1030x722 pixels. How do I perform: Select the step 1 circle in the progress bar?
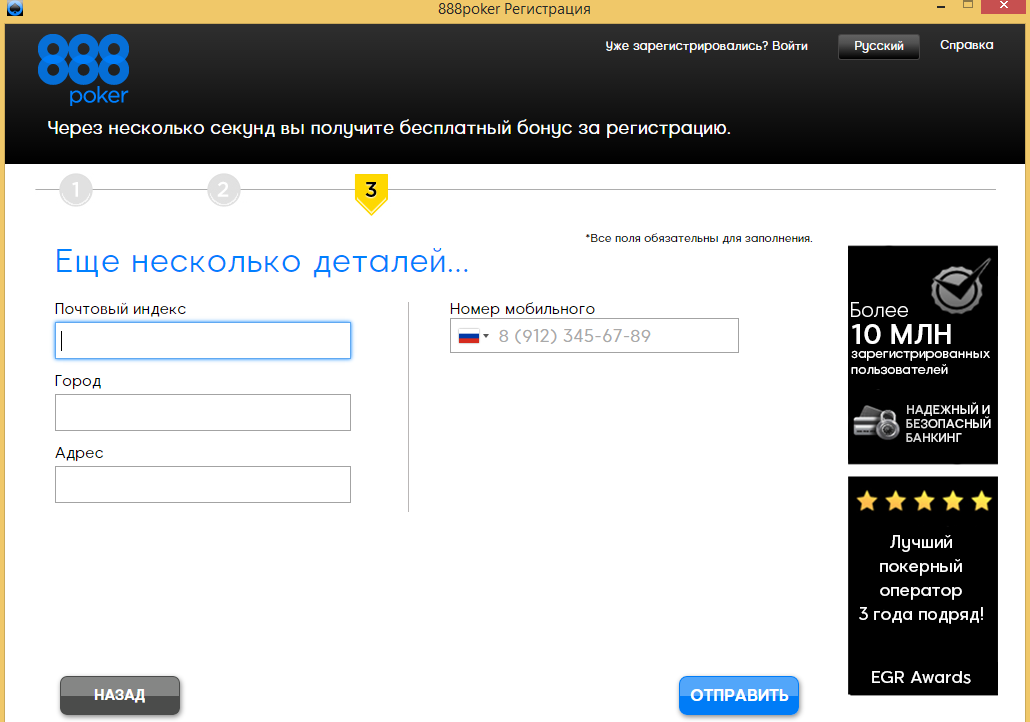point(76,190)
